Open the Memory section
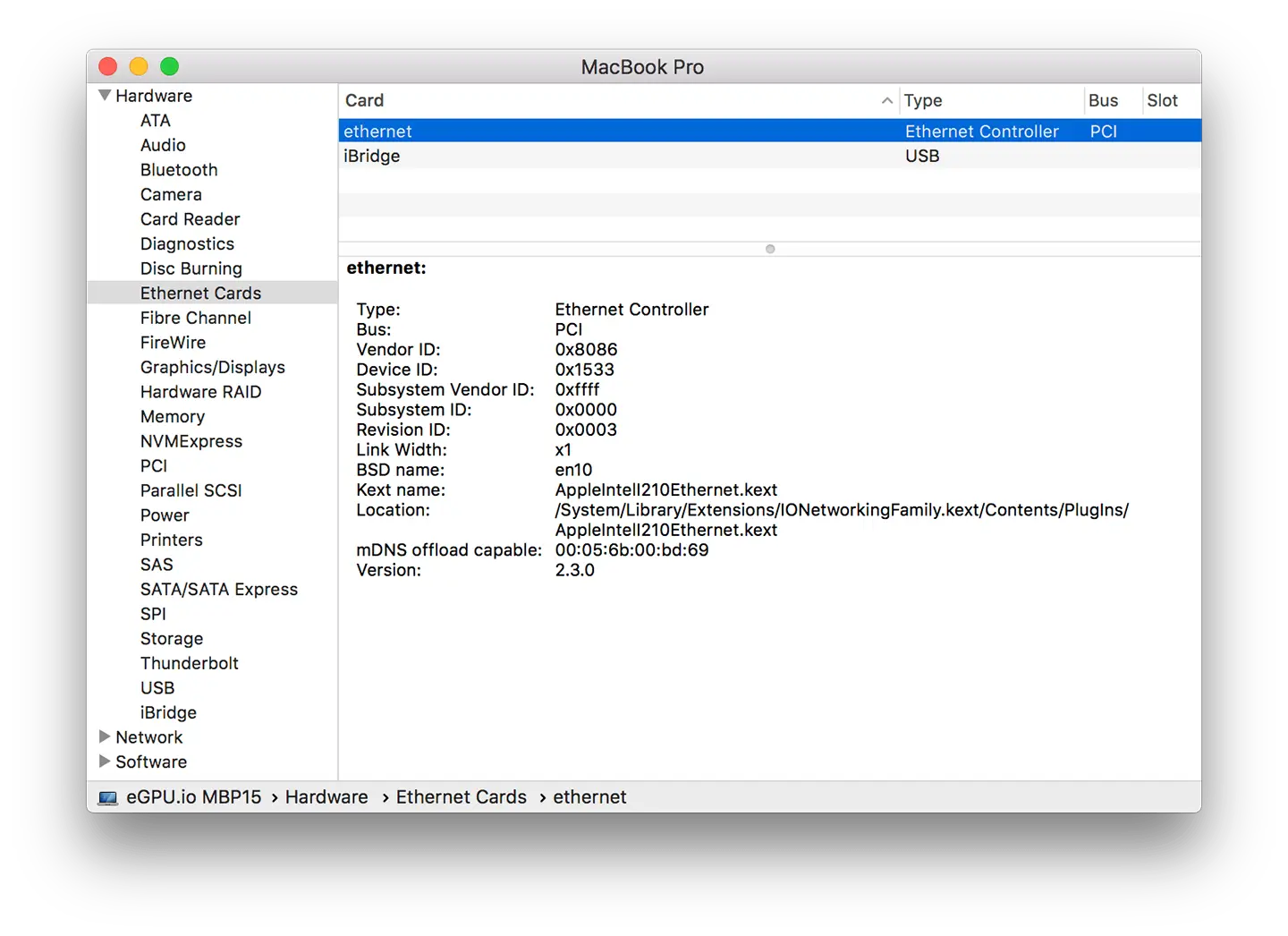Image resolution: width=1288 pixels, height=936 pixels. tap(173, 417)
